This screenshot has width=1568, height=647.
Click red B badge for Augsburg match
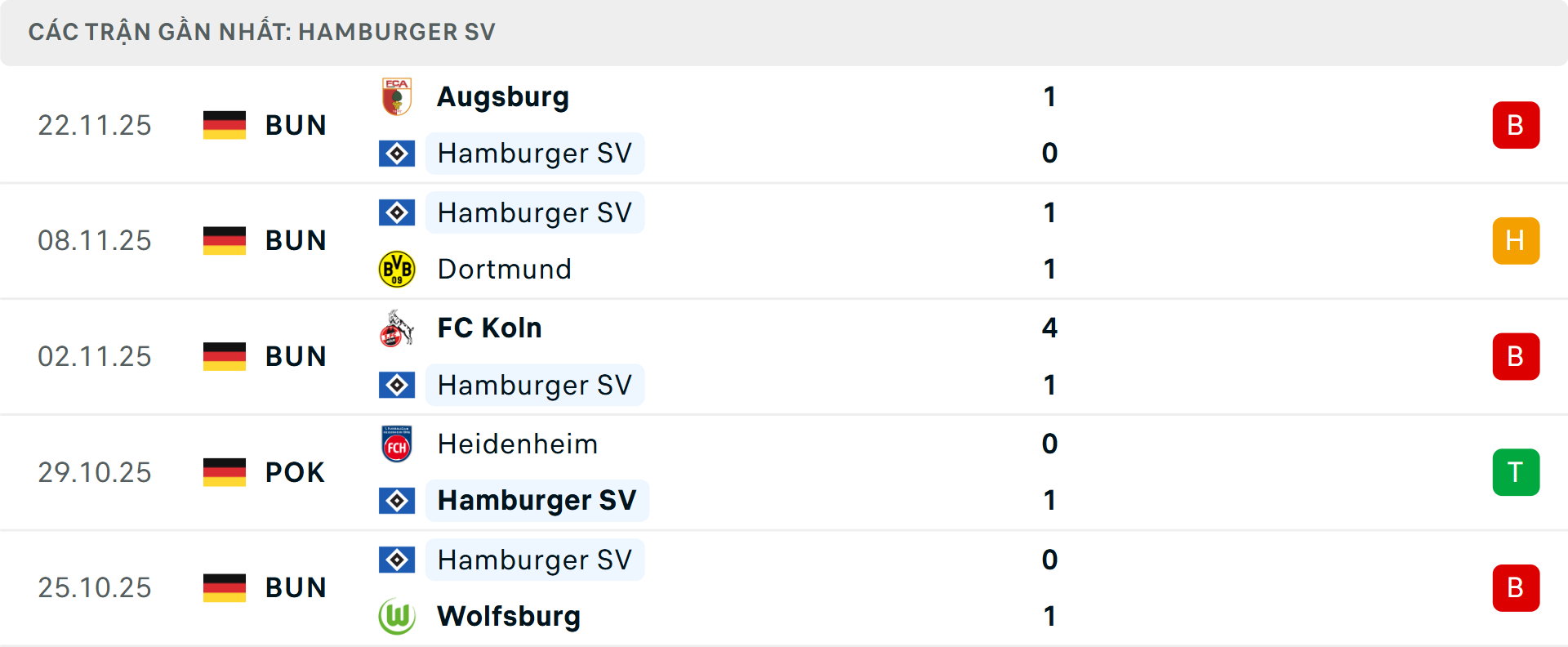1516,125
